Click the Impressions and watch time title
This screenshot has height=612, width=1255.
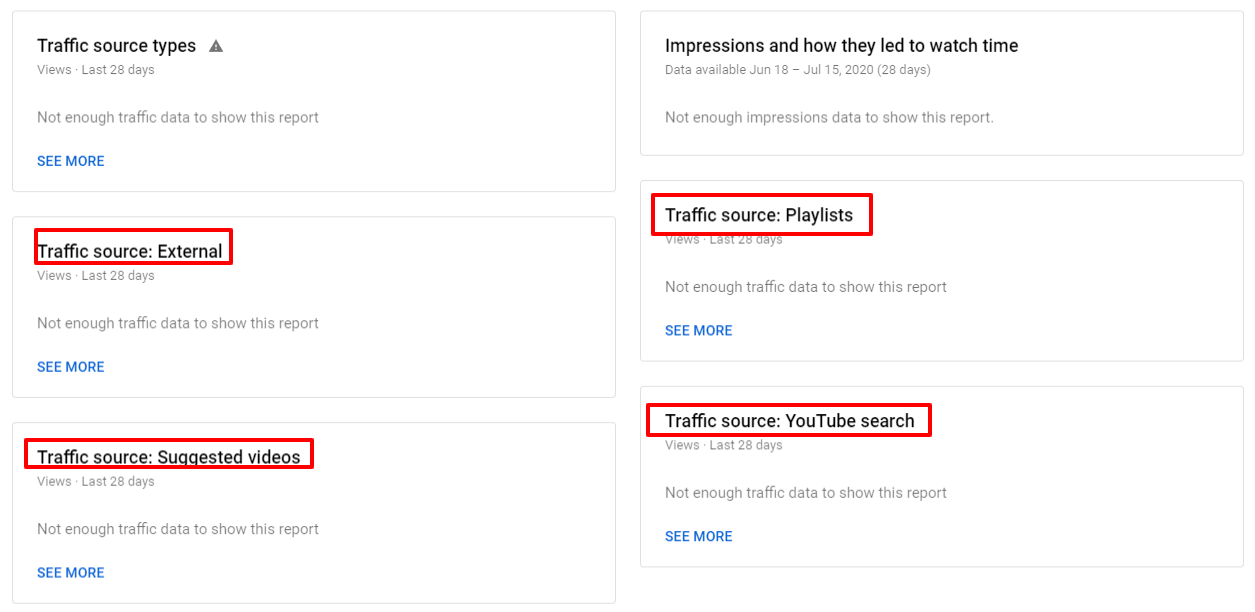[841, 46]
